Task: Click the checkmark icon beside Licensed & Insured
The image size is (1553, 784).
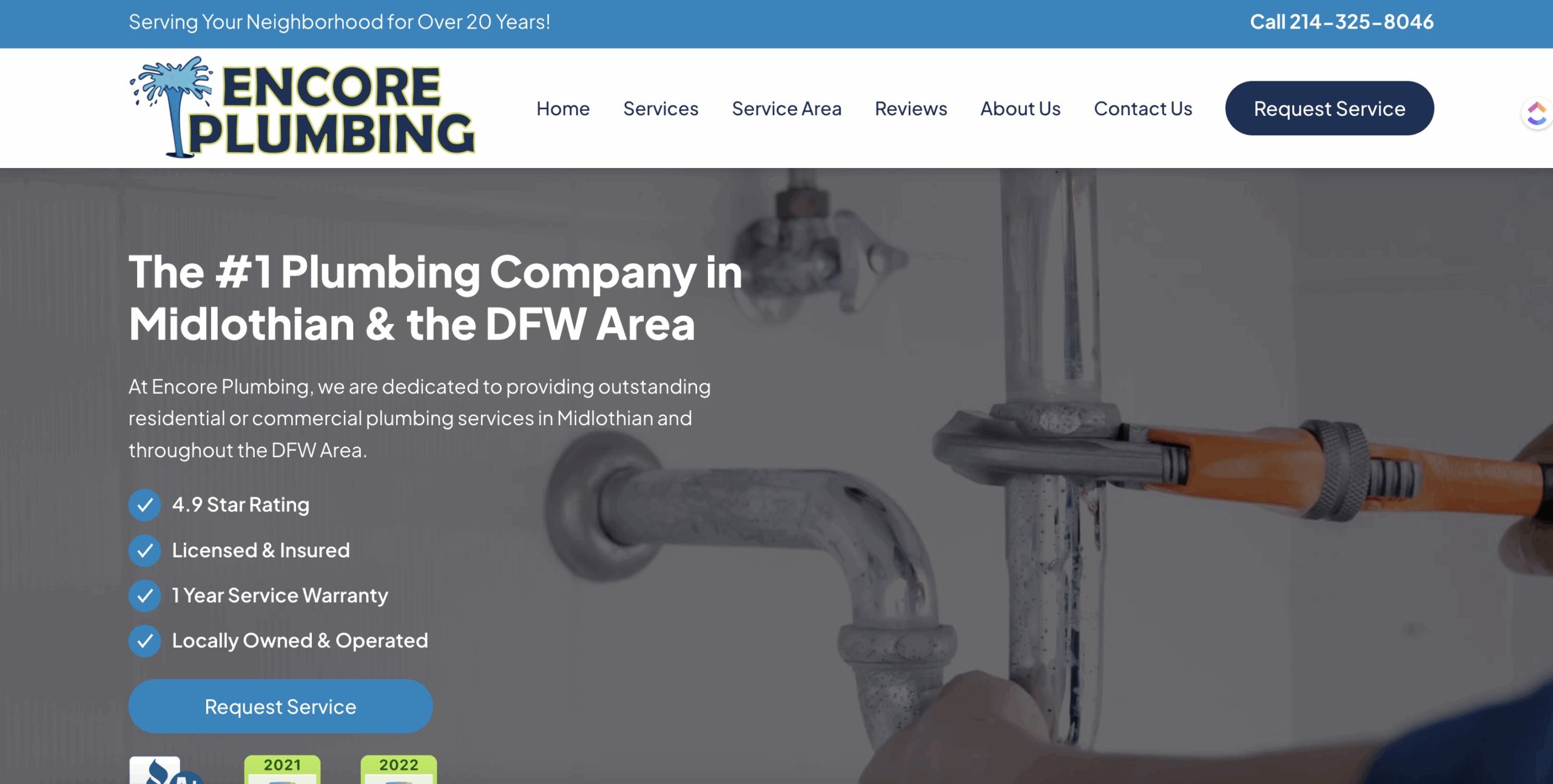Action: click(x=144, y=550)
